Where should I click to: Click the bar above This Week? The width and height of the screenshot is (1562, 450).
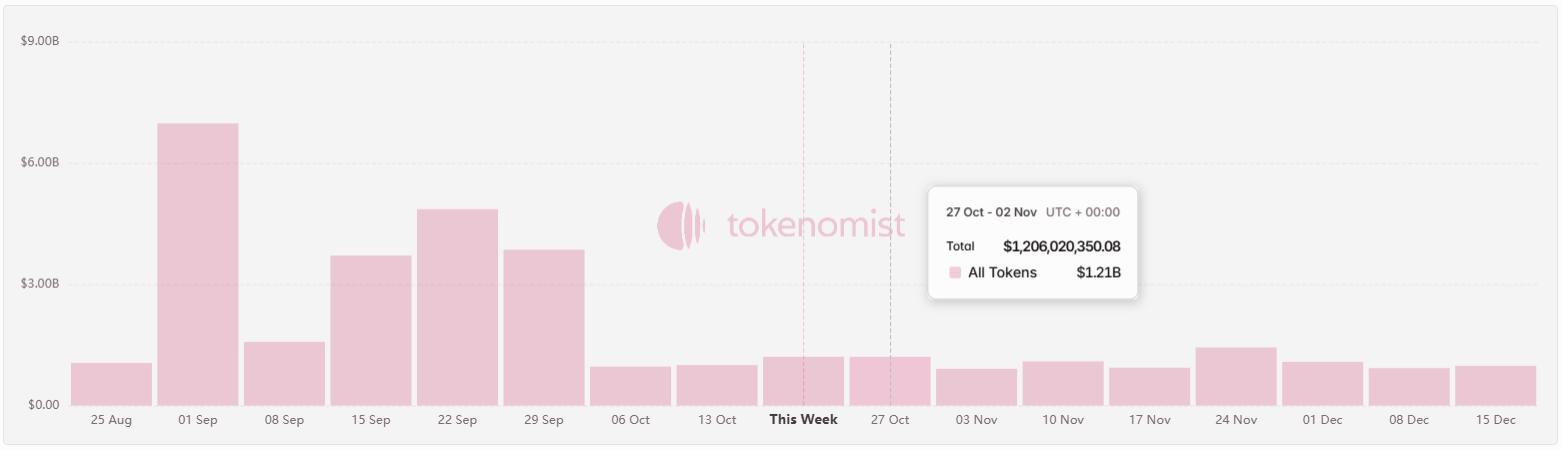pos(803,380)
